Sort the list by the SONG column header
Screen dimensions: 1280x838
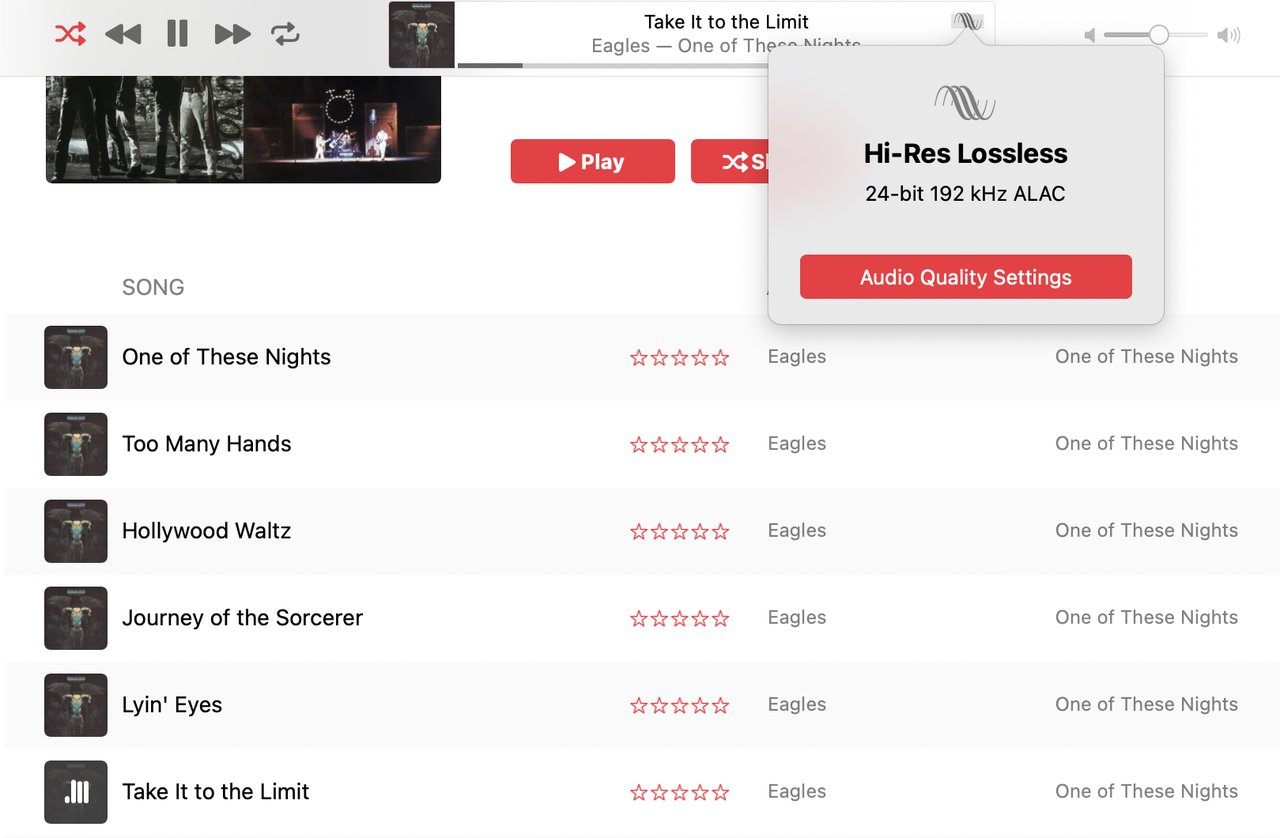tap(153, 287)
